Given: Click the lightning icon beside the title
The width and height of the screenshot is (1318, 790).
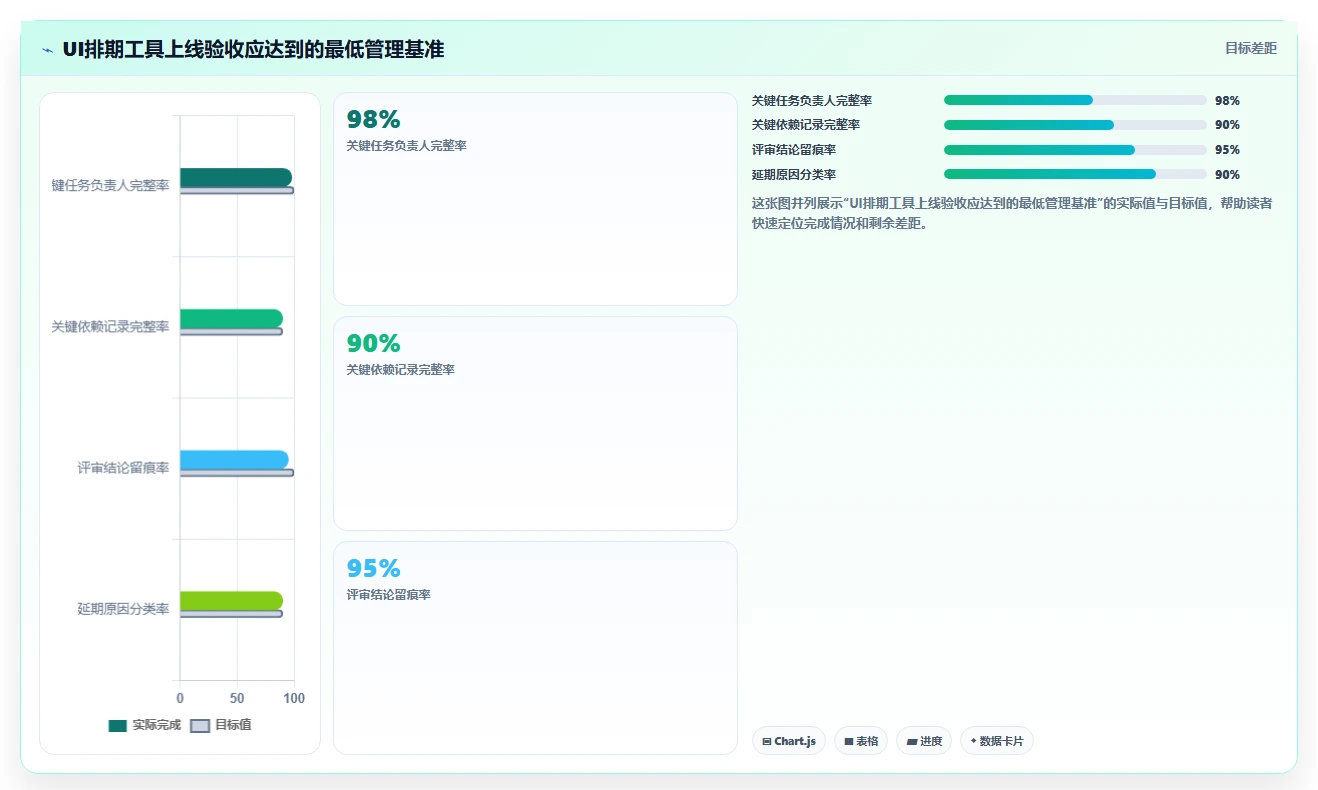Looking at the screenshot, I should (47, 49).
